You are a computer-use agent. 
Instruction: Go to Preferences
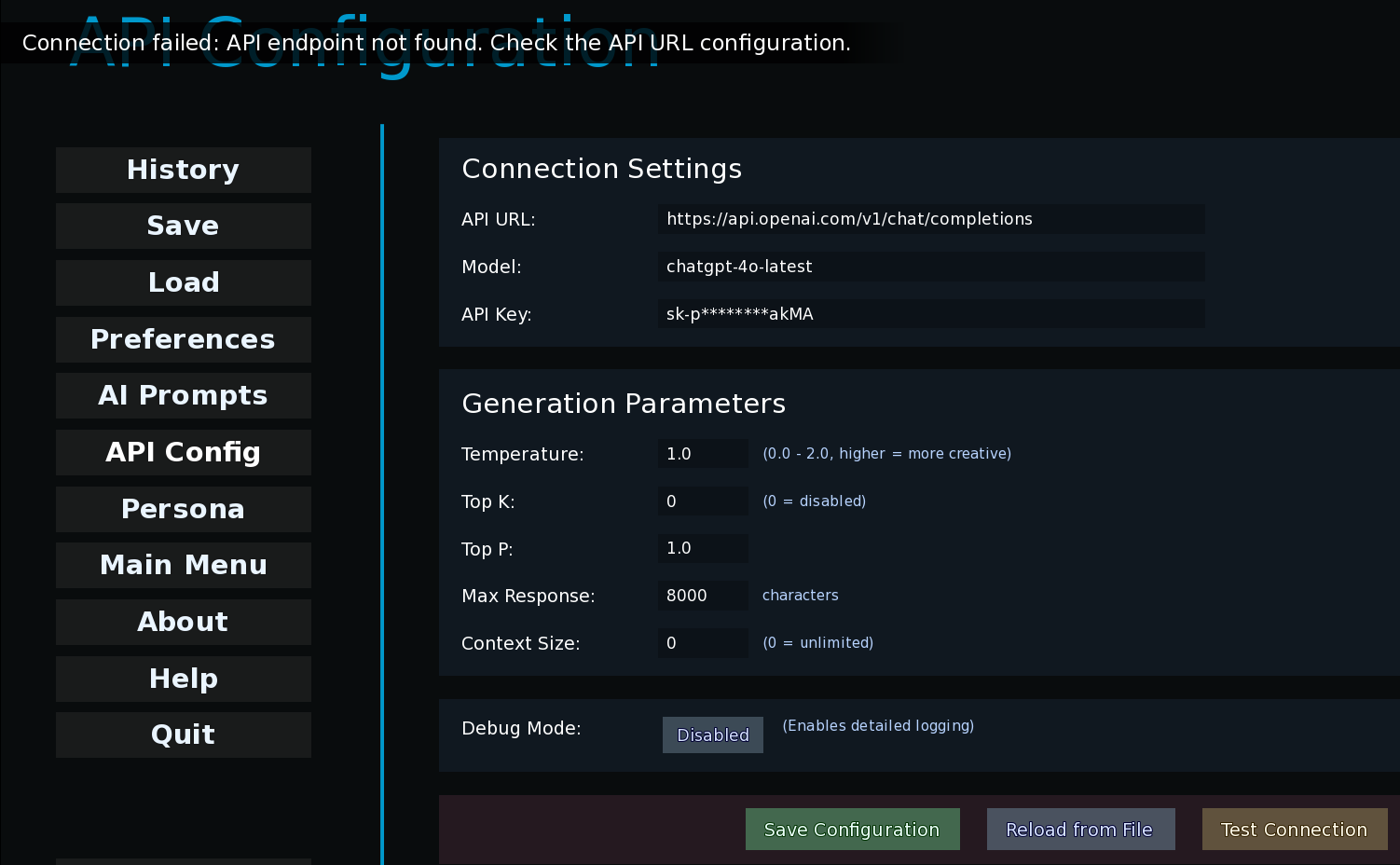pyautogui.click(x=183, y=339)
